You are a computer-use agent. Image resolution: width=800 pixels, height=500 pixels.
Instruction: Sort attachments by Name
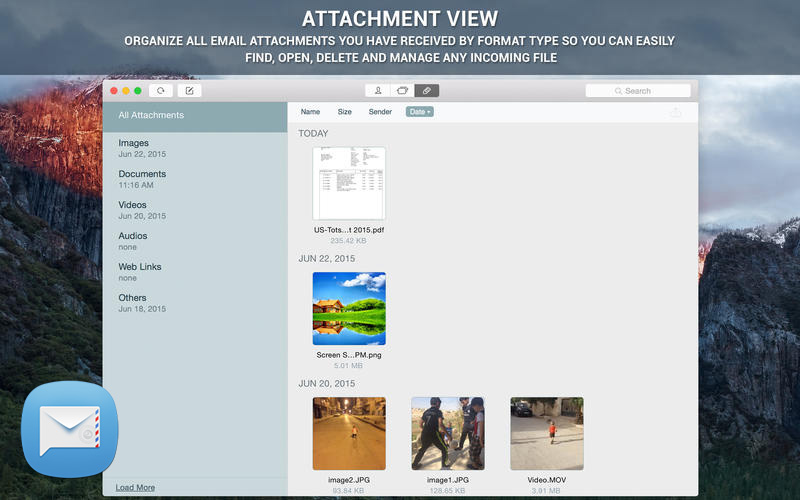(x=310, y=112)
